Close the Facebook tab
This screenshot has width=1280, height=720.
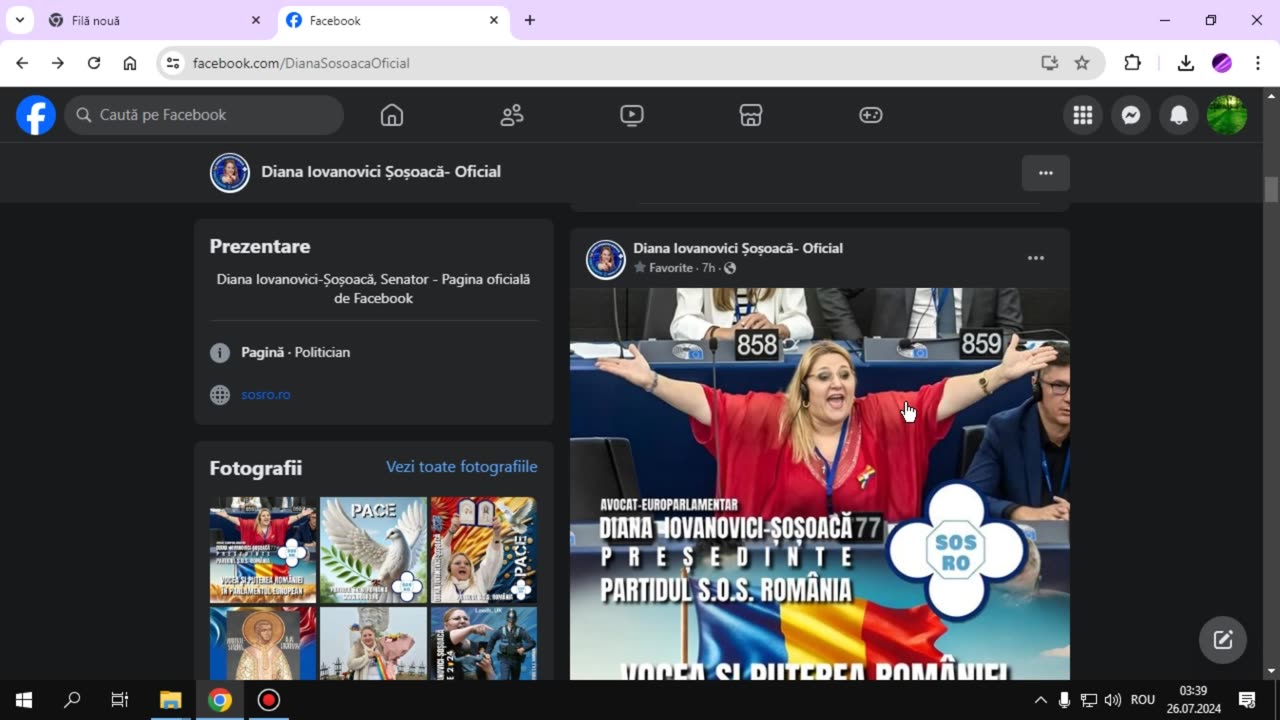click(494, 20)
